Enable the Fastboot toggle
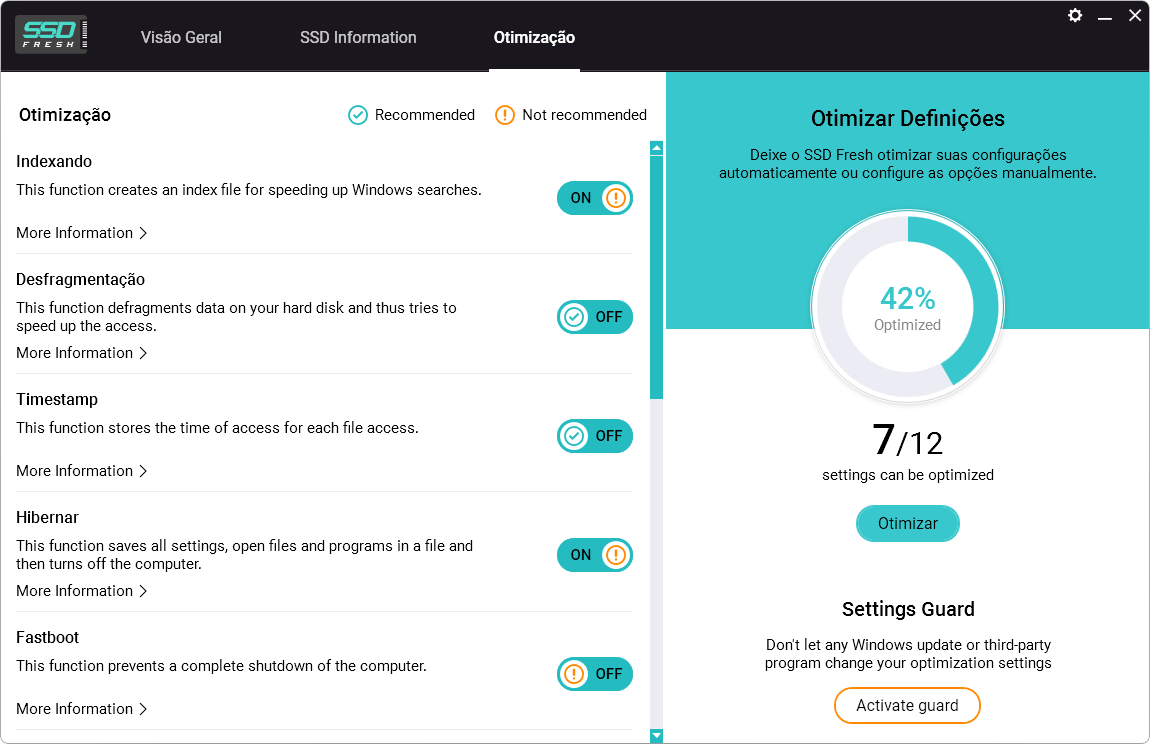Screen dimensions: 1150x744 click(x=595, y=674)
